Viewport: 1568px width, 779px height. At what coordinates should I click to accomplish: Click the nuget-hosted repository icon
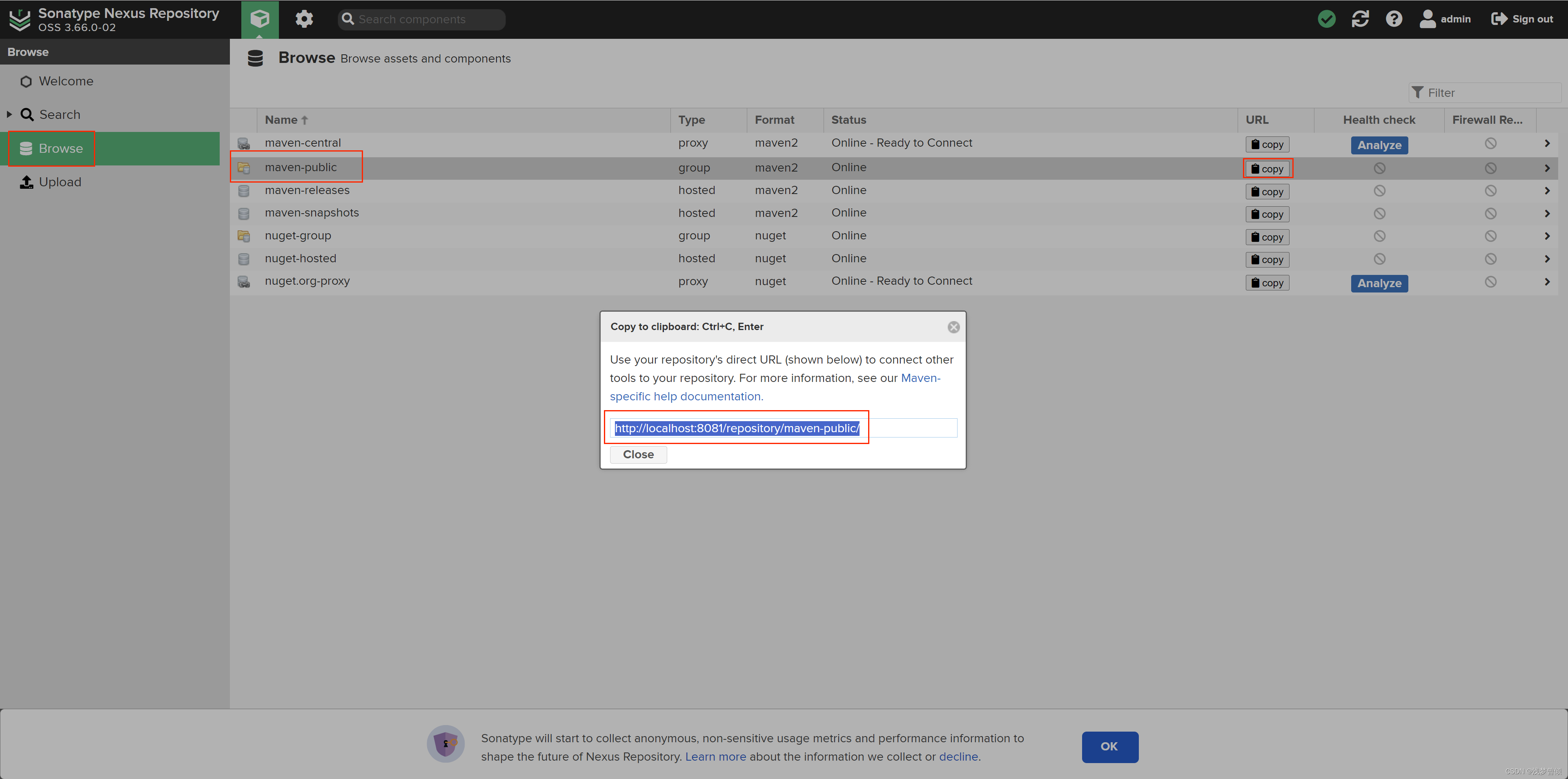point(243,259)
